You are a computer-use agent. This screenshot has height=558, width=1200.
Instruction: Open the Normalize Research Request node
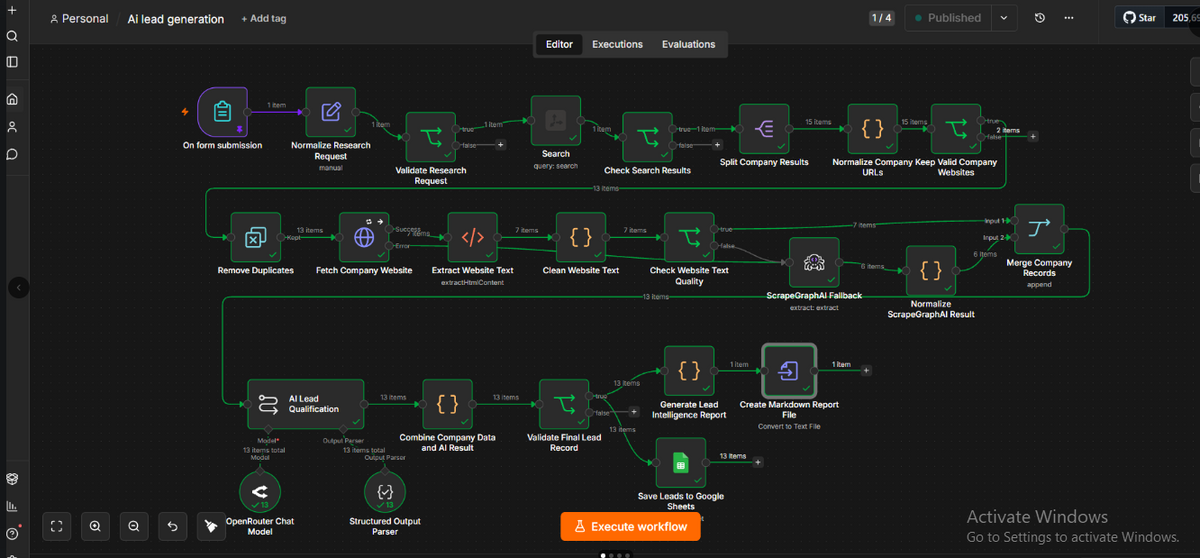(x=330, y=112)
